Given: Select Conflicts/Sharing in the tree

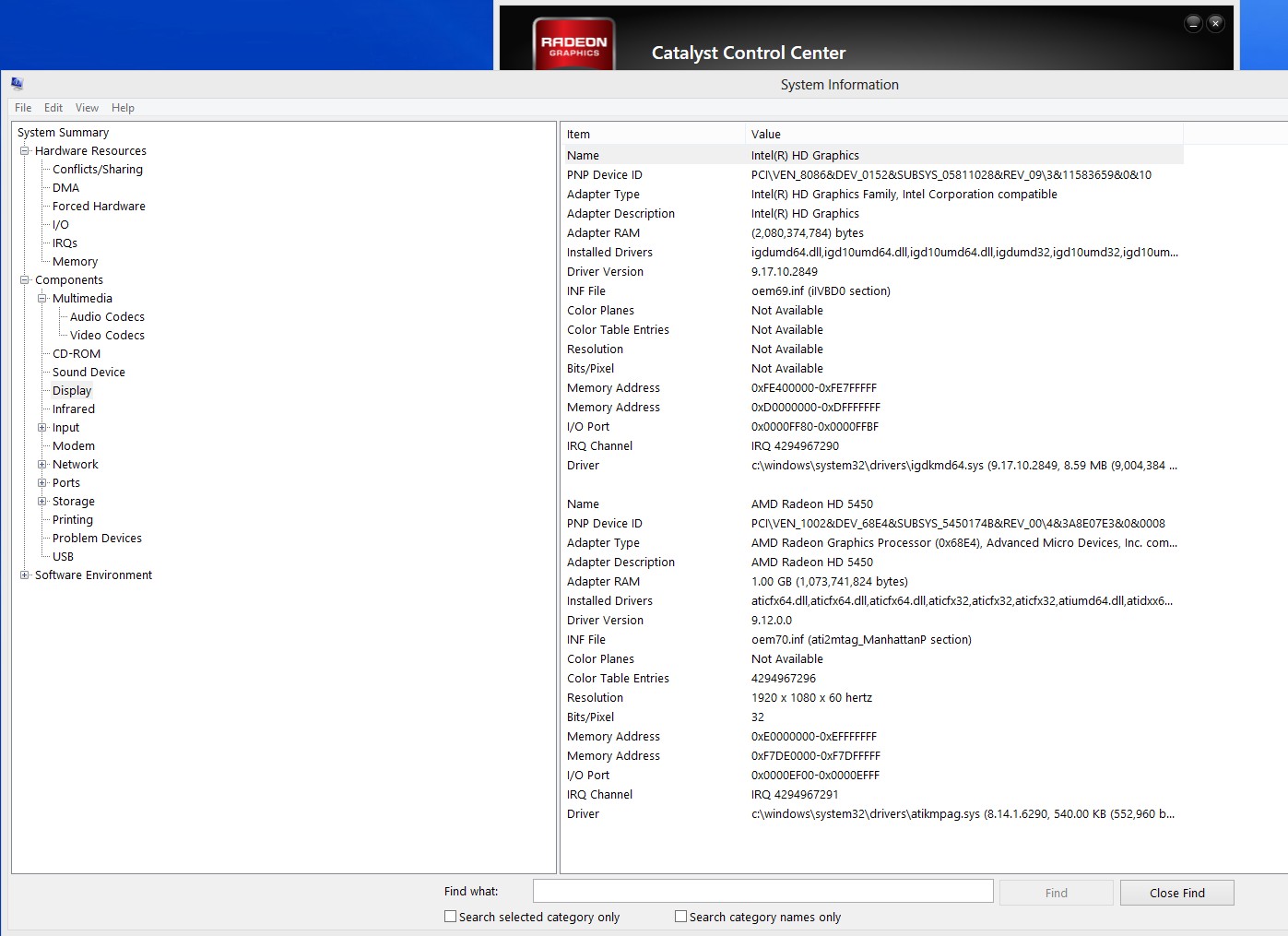Looking at the screenshot, I should pos(98,169).
